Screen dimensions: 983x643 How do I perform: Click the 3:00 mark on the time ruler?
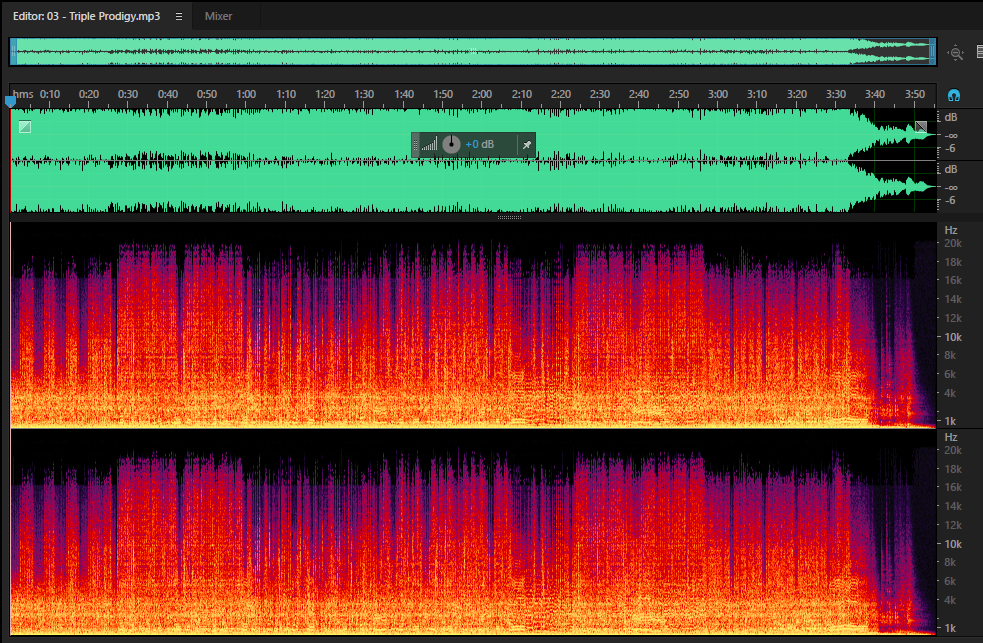pyautogui.click(x=718, y=94)
